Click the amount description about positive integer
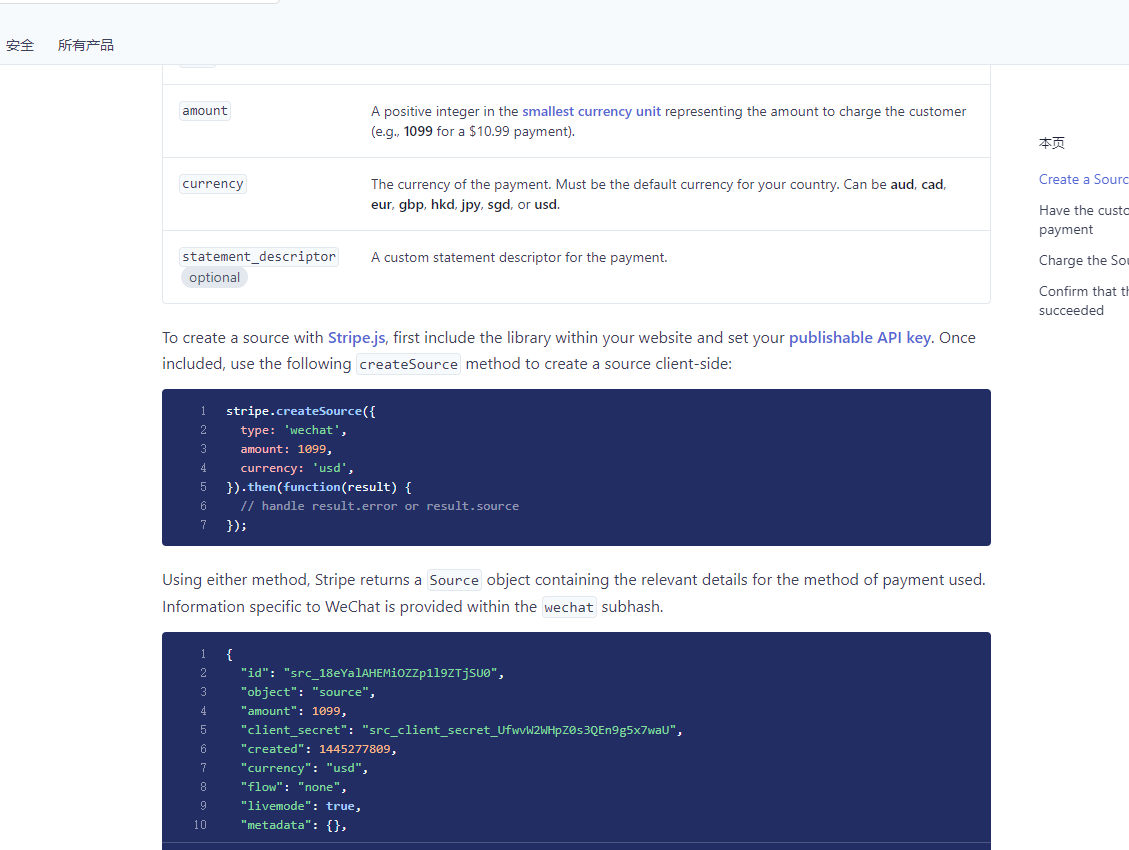 coord(669,122)
